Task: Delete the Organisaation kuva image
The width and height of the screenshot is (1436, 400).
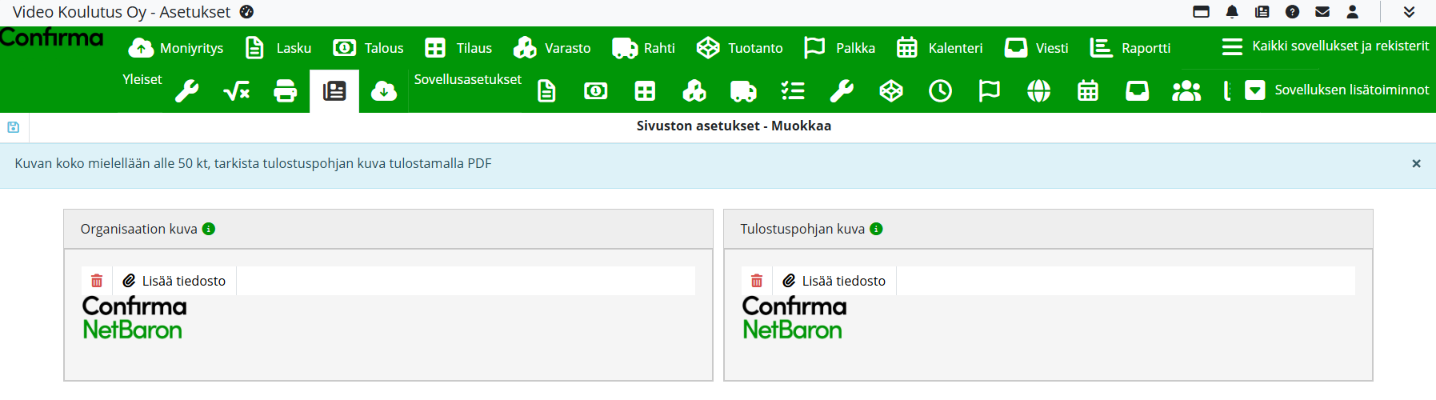Action: point(97,281)
